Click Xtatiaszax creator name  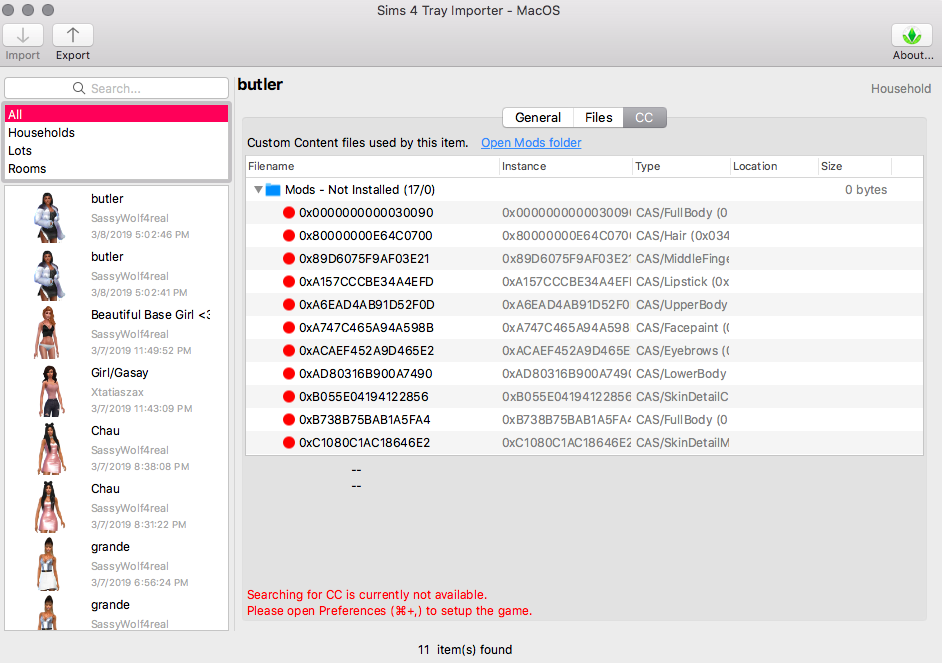click(x=117, y=392)
